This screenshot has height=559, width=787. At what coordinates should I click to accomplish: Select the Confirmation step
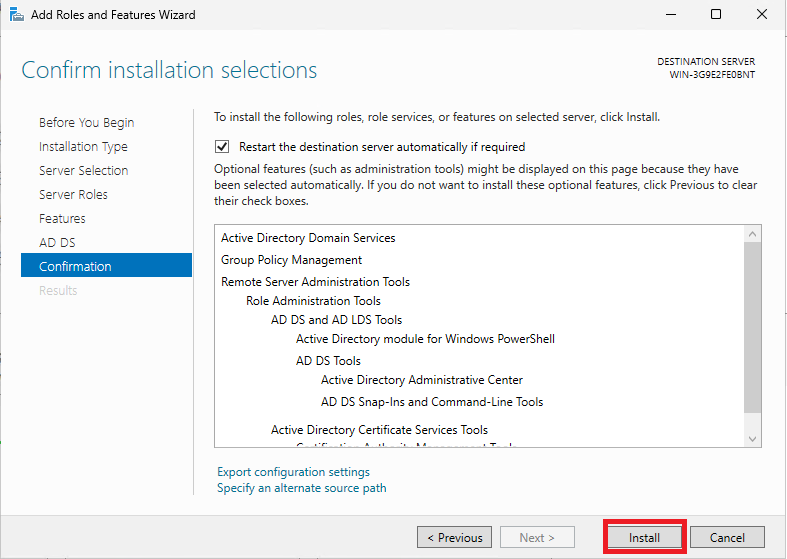coord(106,265)
